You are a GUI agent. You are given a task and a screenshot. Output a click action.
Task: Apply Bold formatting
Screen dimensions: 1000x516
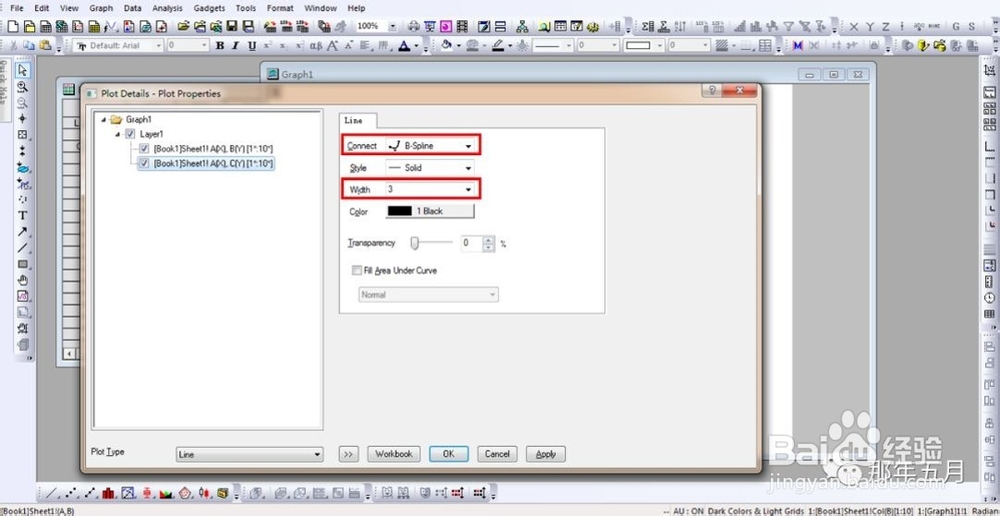pos(220,46)
